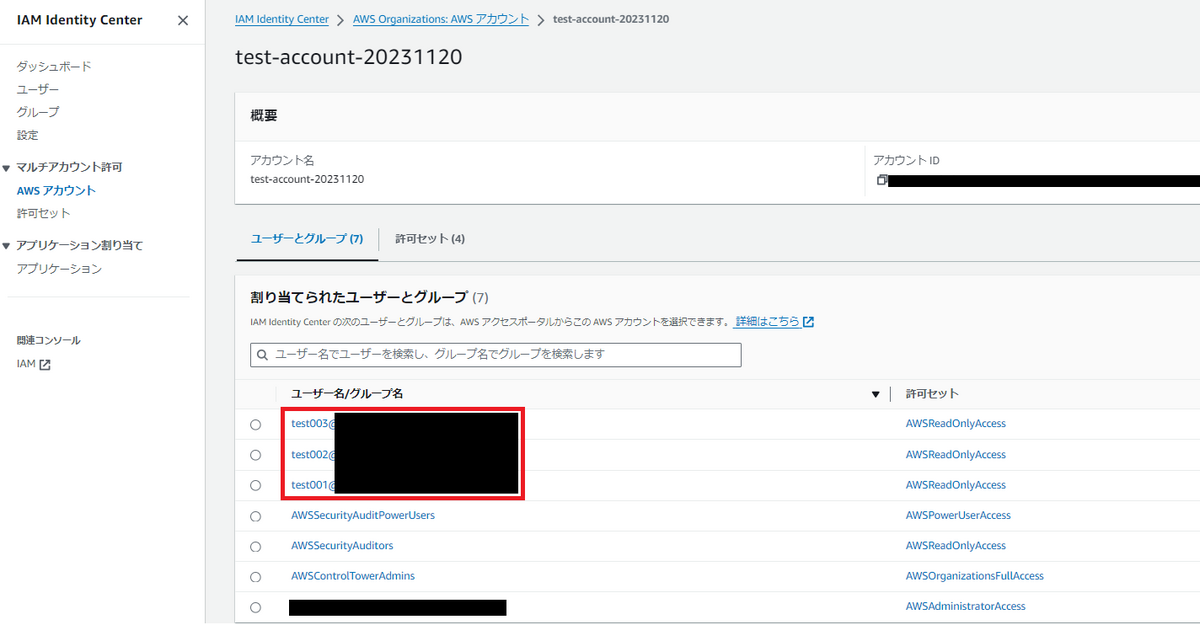Open 許可セット in the sidebar
Image resolution: width=1200 pixels, height=625 pixels.
click(44, 213)
